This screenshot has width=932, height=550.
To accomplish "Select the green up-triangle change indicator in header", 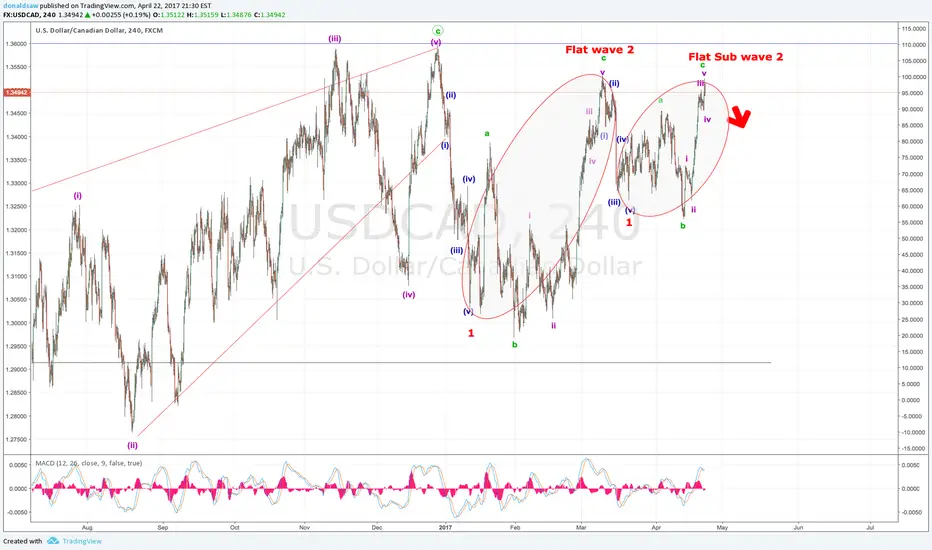I will coord(88,14).
